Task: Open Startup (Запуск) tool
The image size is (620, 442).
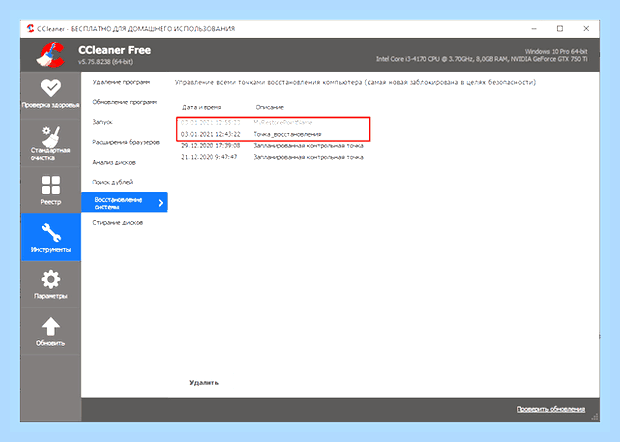Action: coord(102,122)
